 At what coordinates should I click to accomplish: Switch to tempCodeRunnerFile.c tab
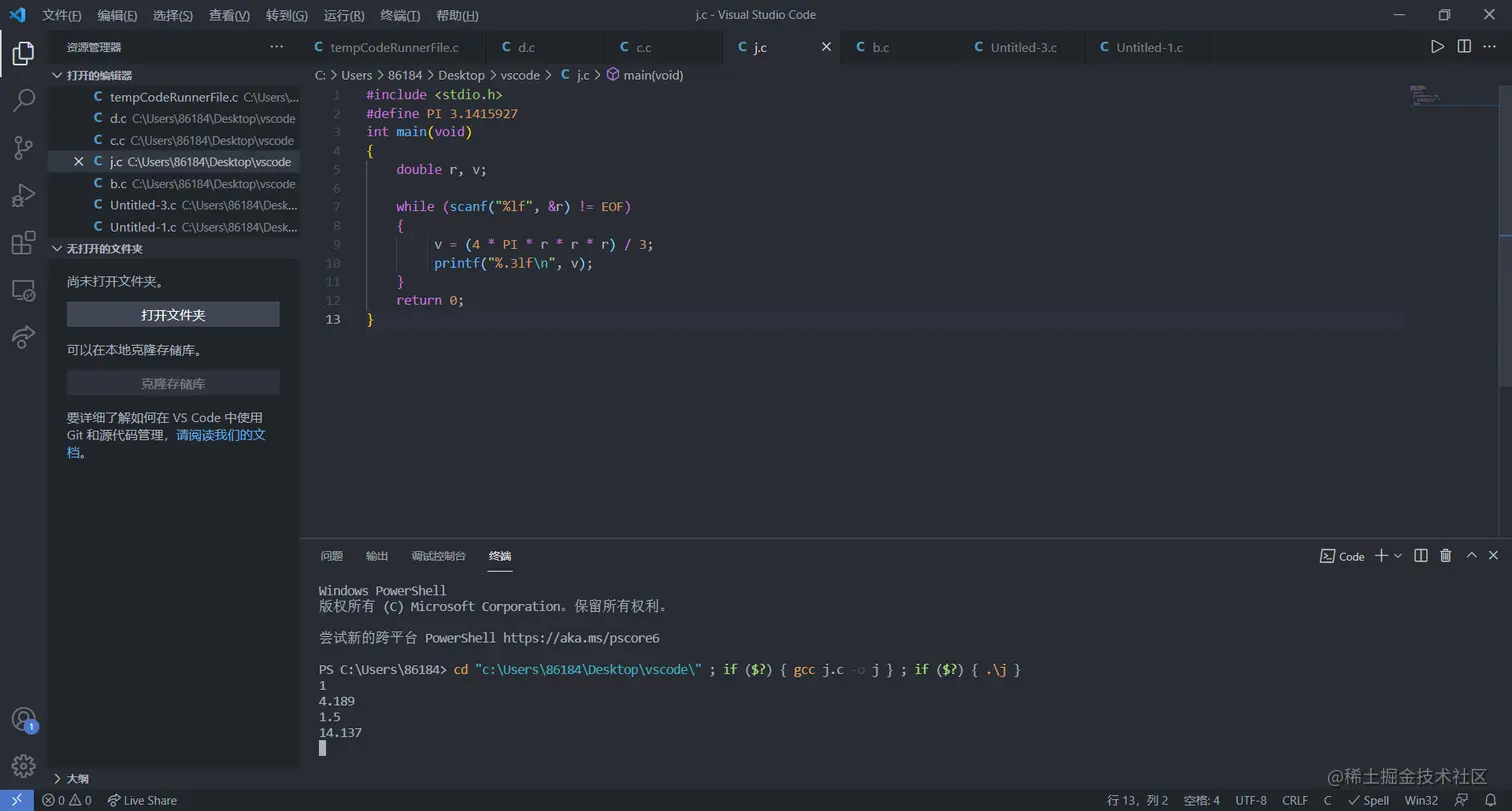click(x=394, y=47)
